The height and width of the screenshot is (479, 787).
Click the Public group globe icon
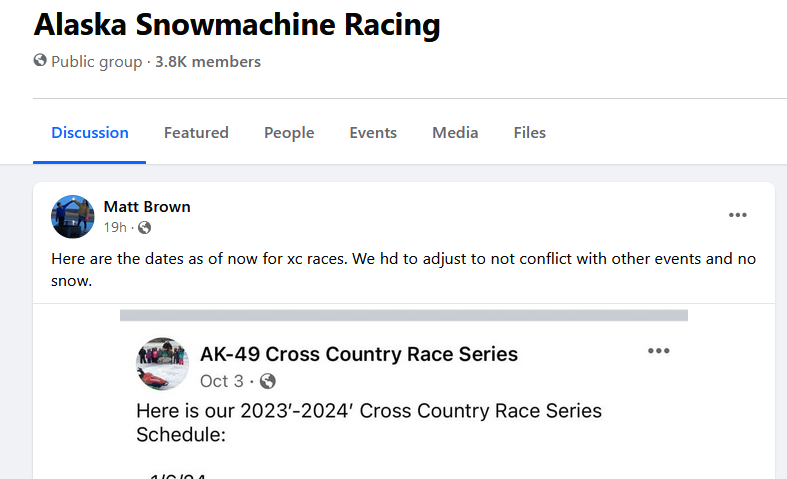pyautogui.click(x=40, y=61)
